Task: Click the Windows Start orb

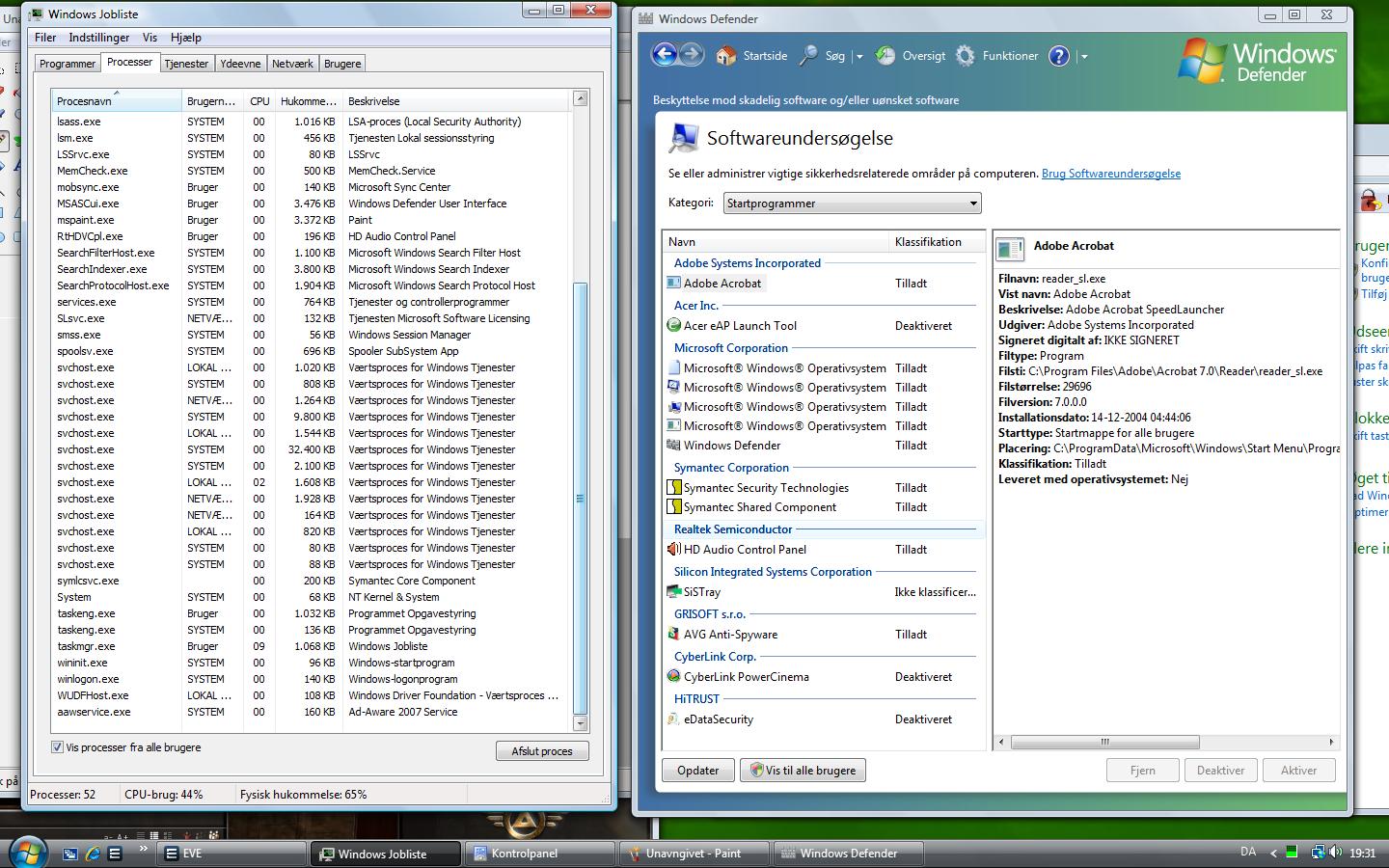Action: click(27, 853)
